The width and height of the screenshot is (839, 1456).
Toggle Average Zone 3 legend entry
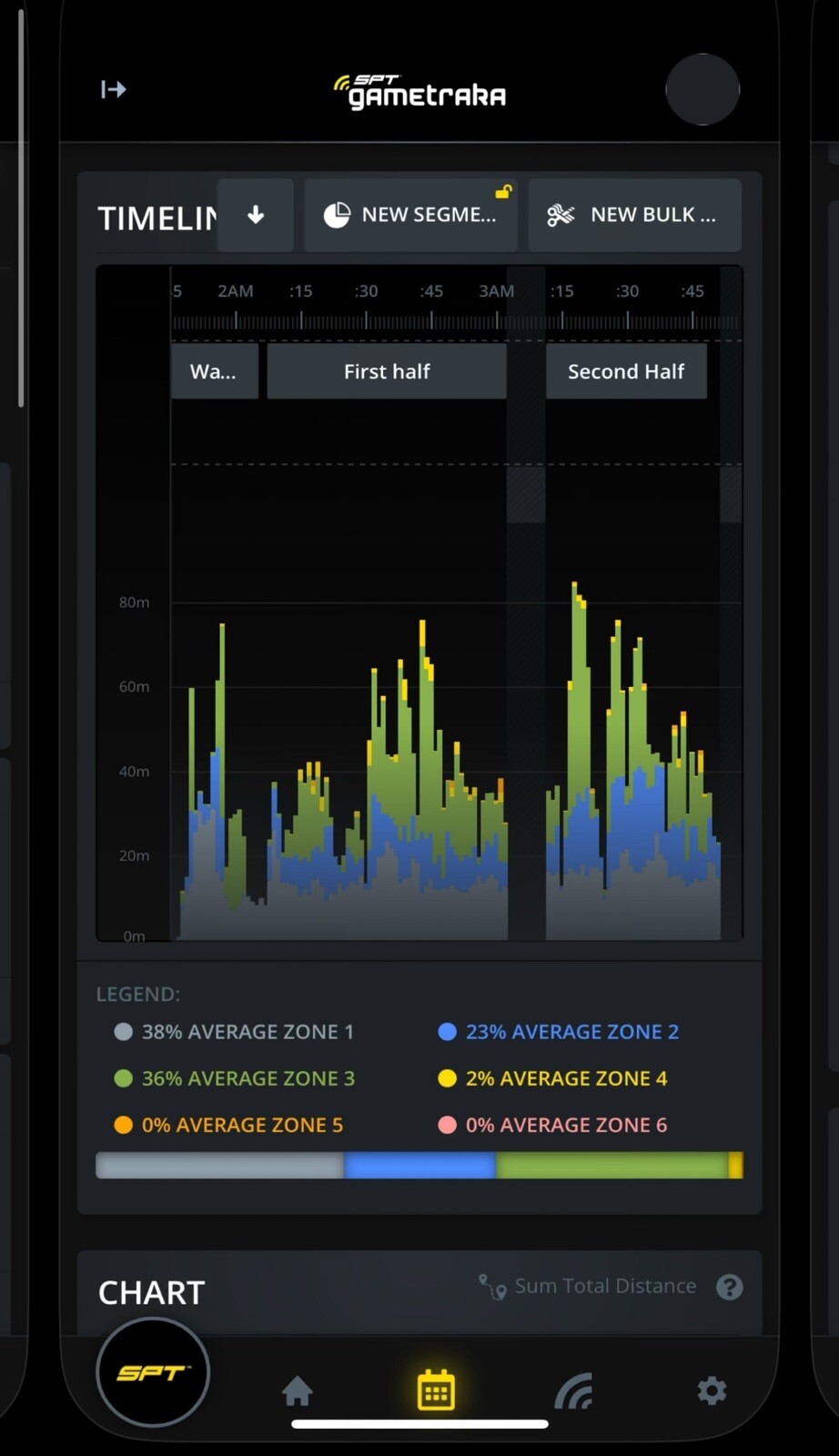click(x=234, y=1078)
